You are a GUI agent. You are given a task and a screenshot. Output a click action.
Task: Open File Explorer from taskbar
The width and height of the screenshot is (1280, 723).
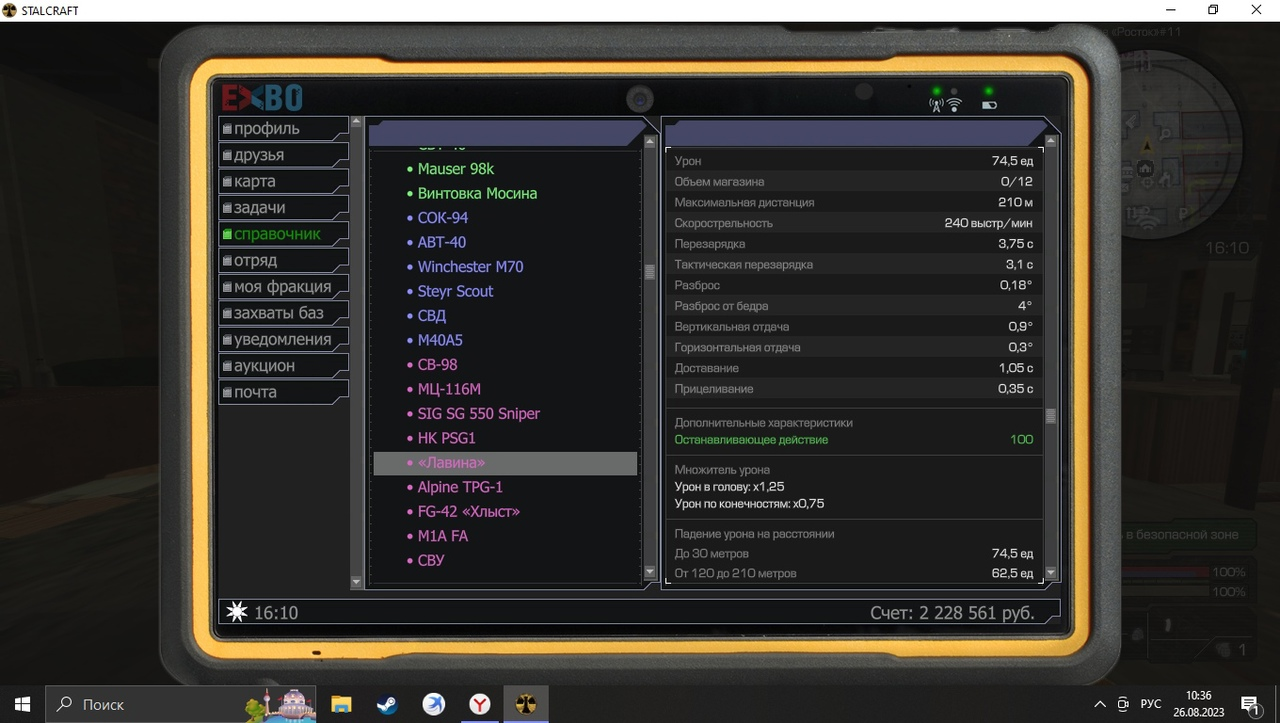coord(341,704)
